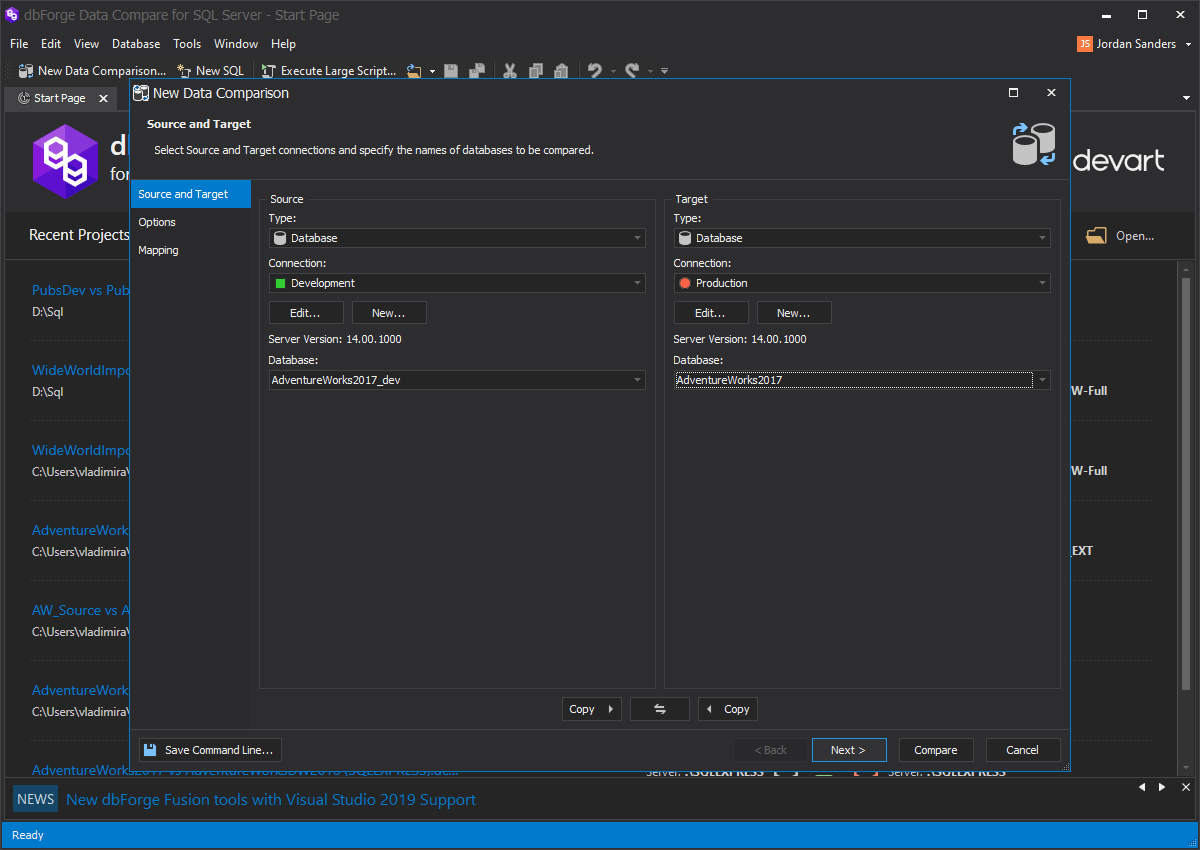Go to the Options wizard page
The width and height of the screenshot is (1200, 850).
[190, 222]
